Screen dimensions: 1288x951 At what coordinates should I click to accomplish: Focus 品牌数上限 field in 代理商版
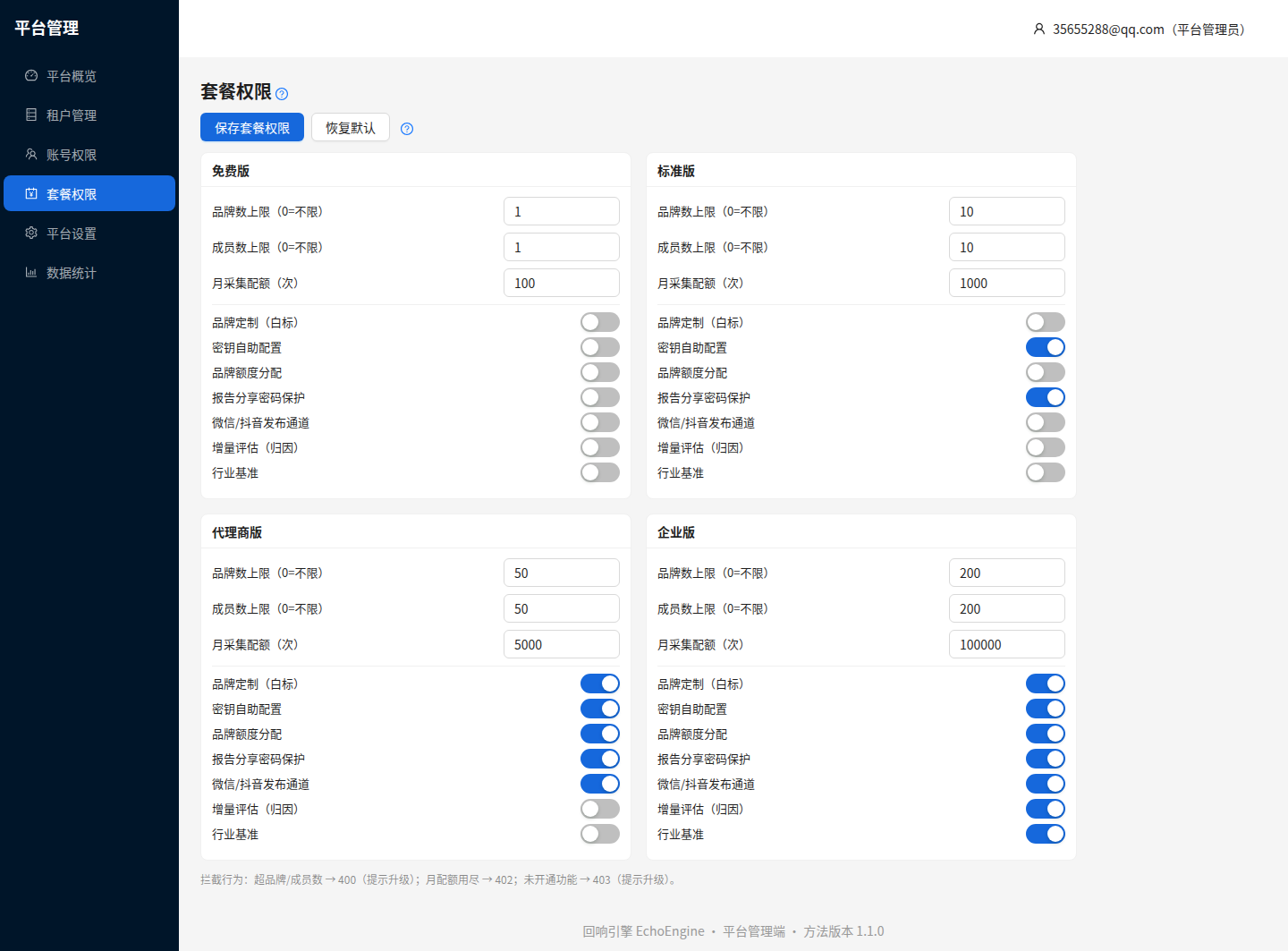pos(562,573)
